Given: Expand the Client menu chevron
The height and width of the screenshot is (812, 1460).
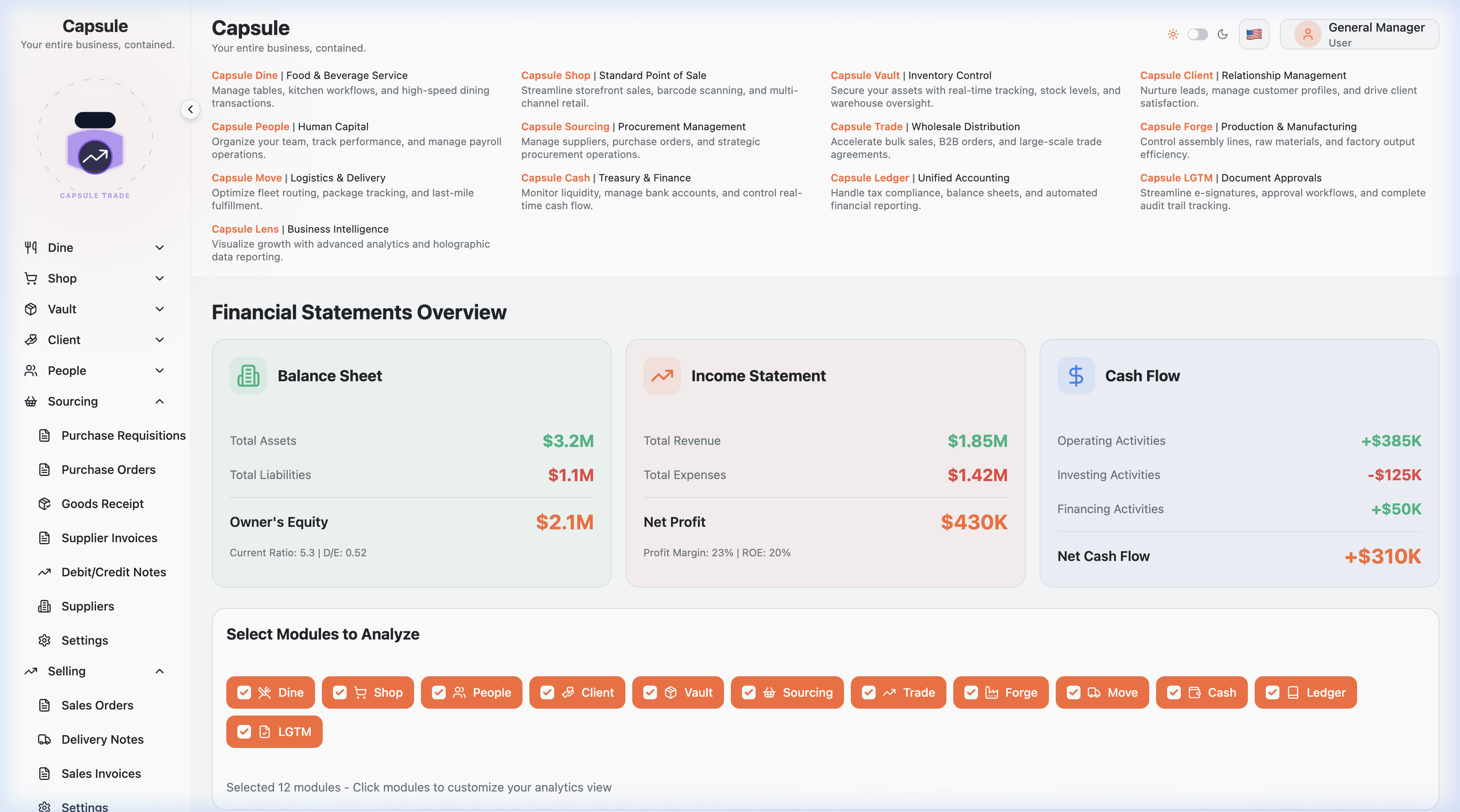Looking at the screenshot, I should pyautogui.click(x=160, y=339).
